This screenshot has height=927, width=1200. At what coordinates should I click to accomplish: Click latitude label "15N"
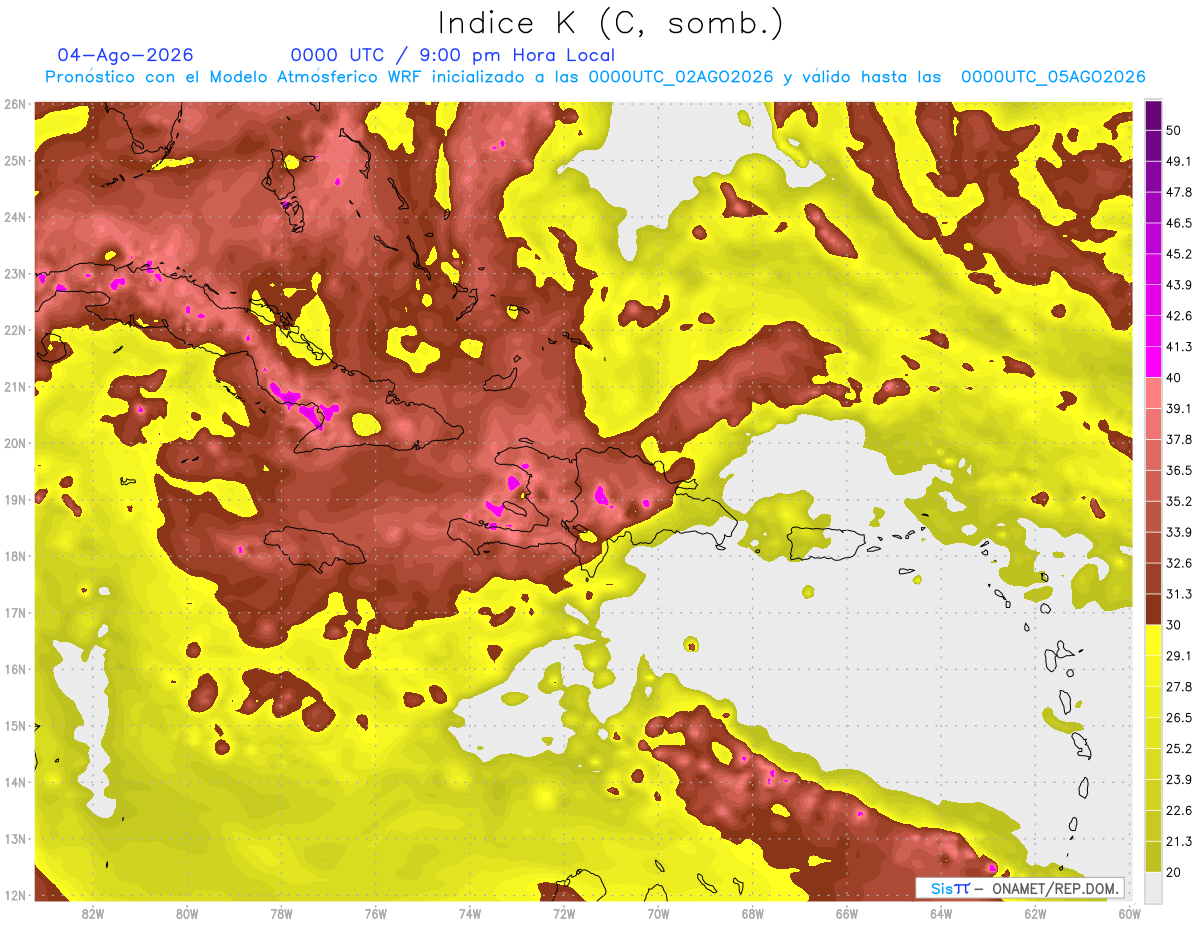click(15, 726)
